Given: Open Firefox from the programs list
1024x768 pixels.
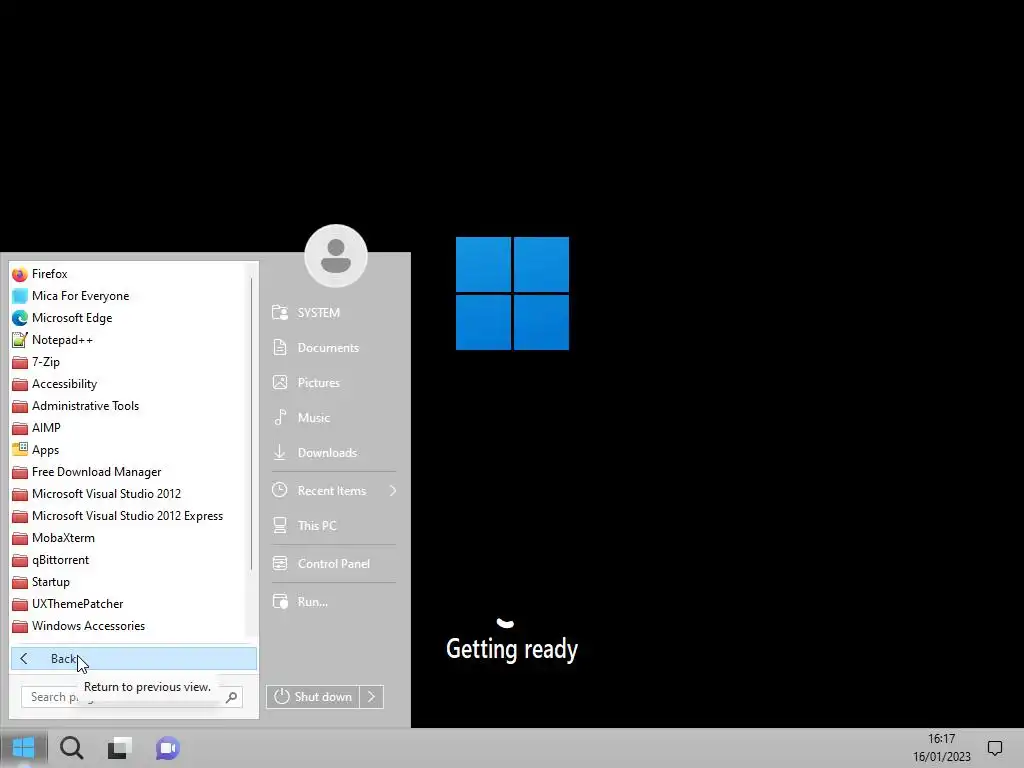Looking at the screenshot, I should [127, 274].
